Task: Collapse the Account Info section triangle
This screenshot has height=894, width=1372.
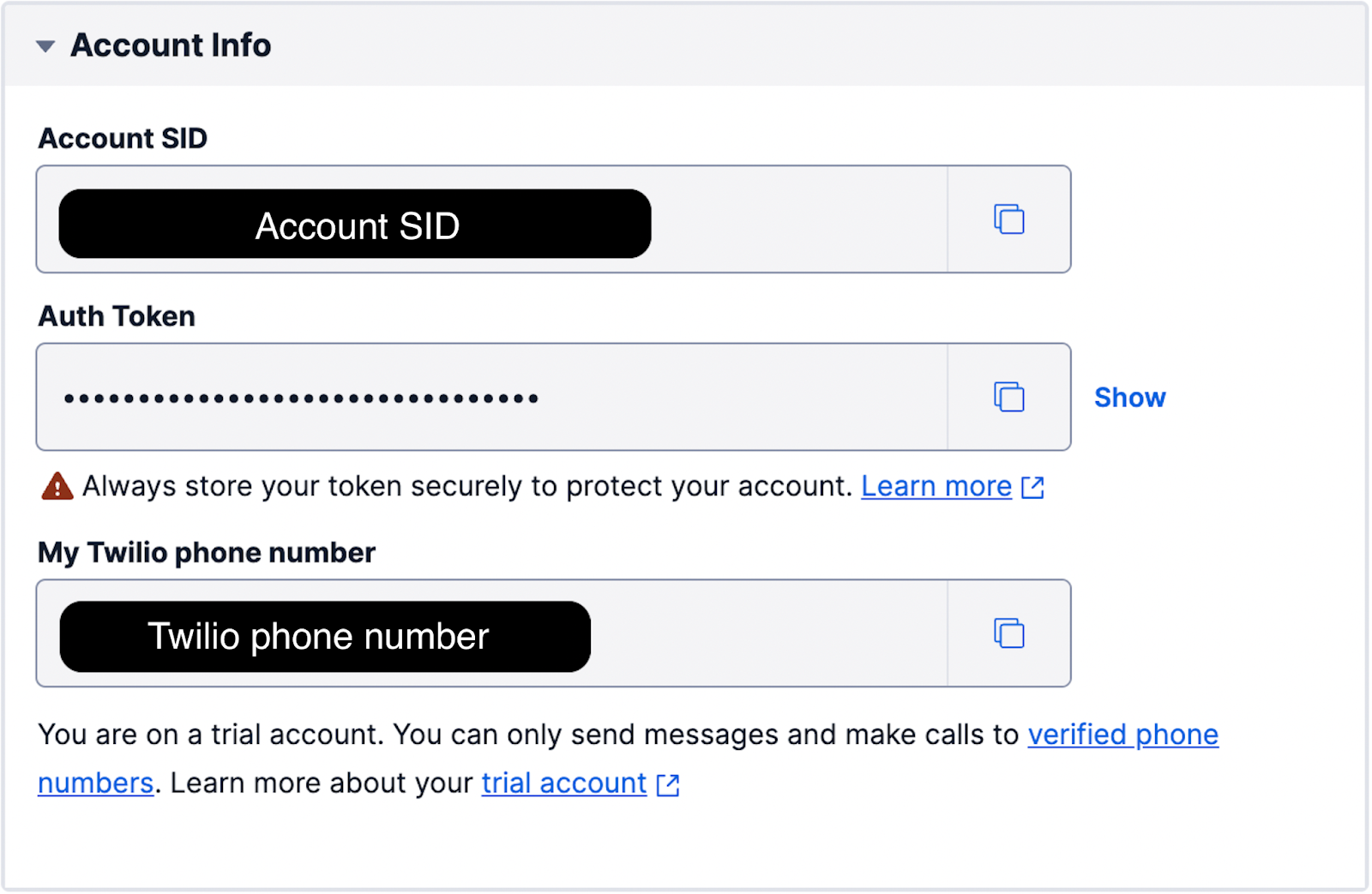Action: pyautogui.click(x=45, y=46)
